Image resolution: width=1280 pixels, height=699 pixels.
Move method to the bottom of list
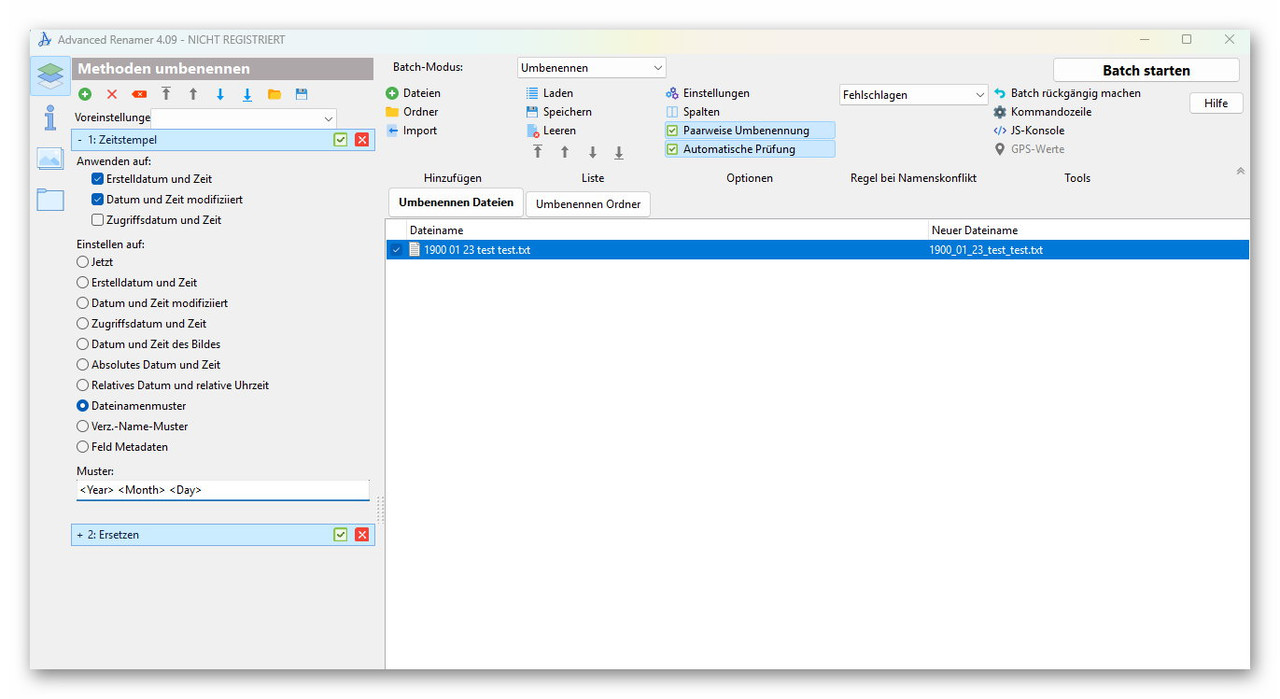[x=247, y=94]
